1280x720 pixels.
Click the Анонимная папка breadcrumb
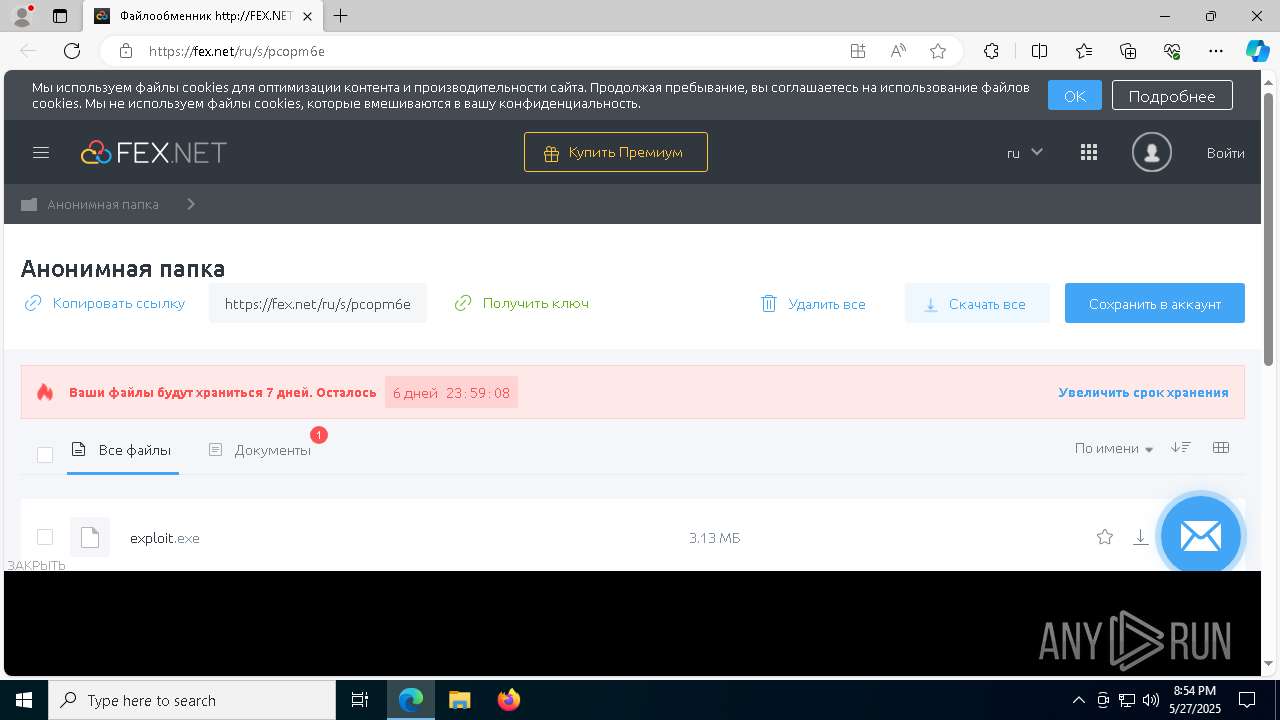[103, 204]
